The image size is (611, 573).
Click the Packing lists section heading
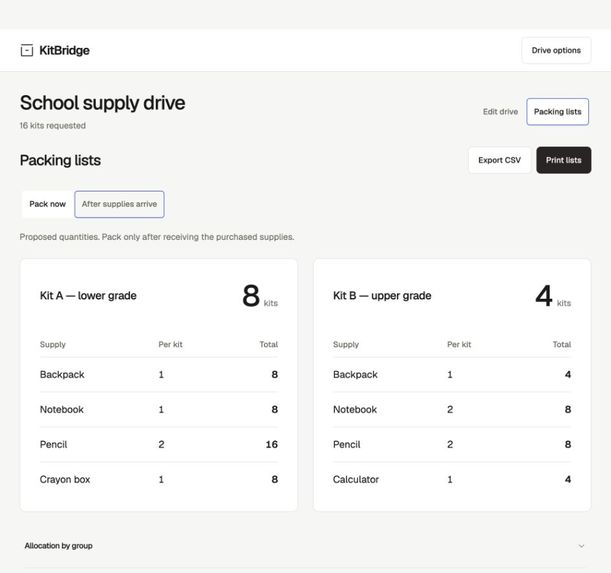pyautogui.click(x=60, y=160)
